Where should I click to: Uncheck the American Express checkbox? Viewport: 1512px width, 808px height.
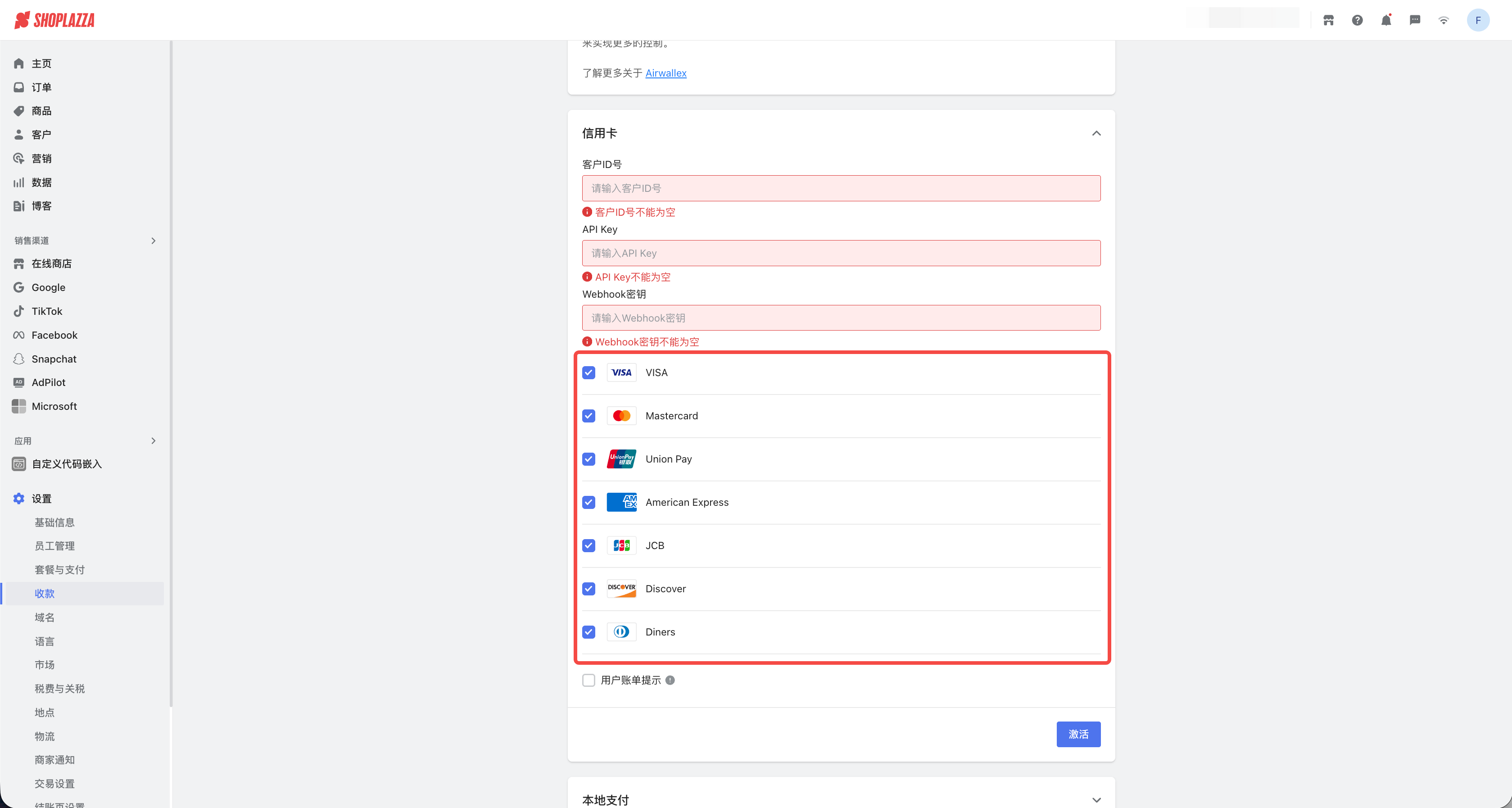[x=589, y=503]
